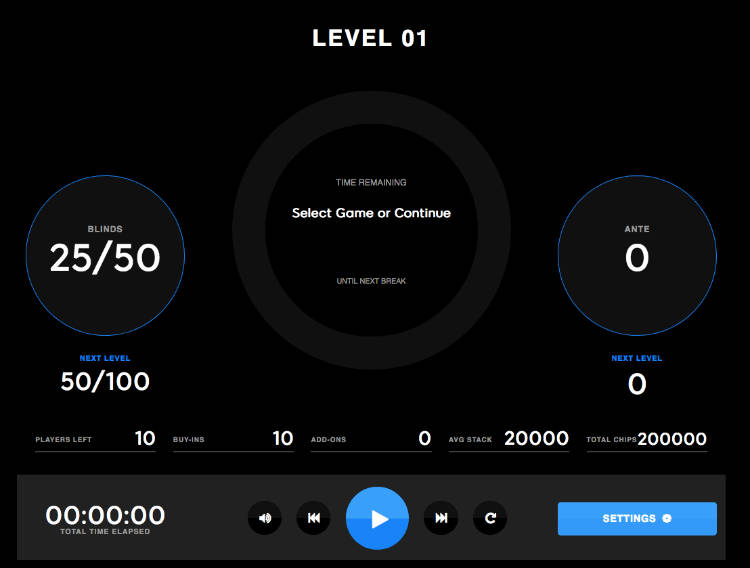Click the next level blinds 50/100
The width and height of the screenshot is (750, 568).
pyautogui.click(x=105, y=381)
